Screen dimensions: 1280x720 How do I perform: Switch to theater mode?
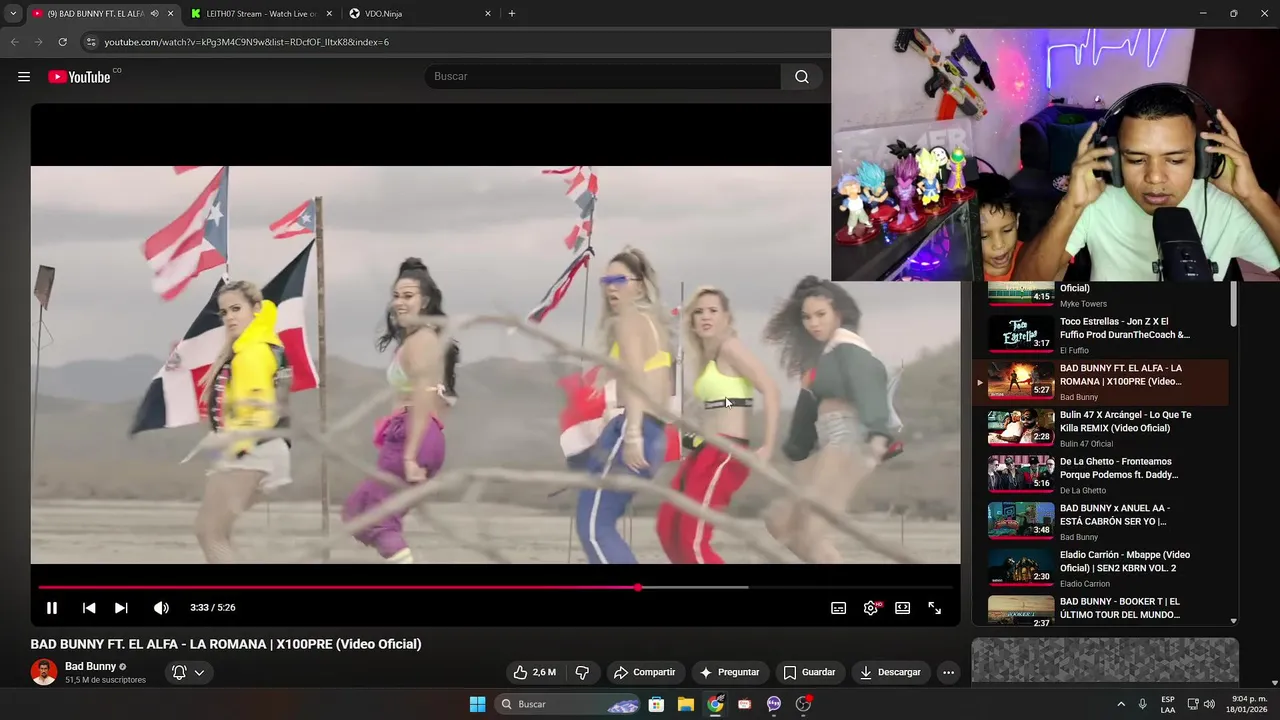pos(903,608)
